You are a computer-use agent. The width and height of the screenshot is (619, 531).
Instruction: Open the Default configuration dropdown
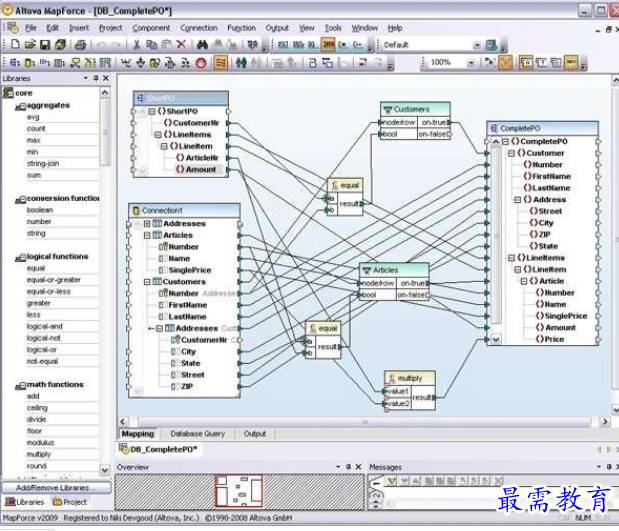(x=477, y=45)
